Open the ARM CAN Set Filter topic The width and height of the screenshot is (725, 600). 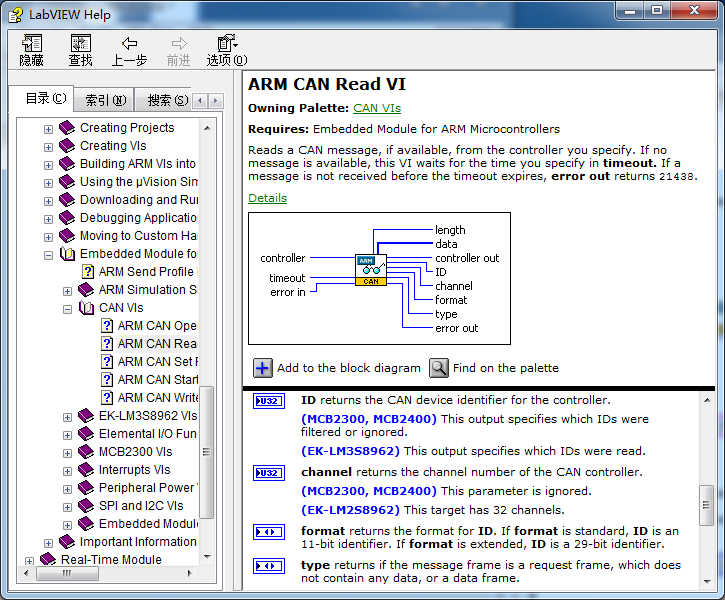coord(157,362)
